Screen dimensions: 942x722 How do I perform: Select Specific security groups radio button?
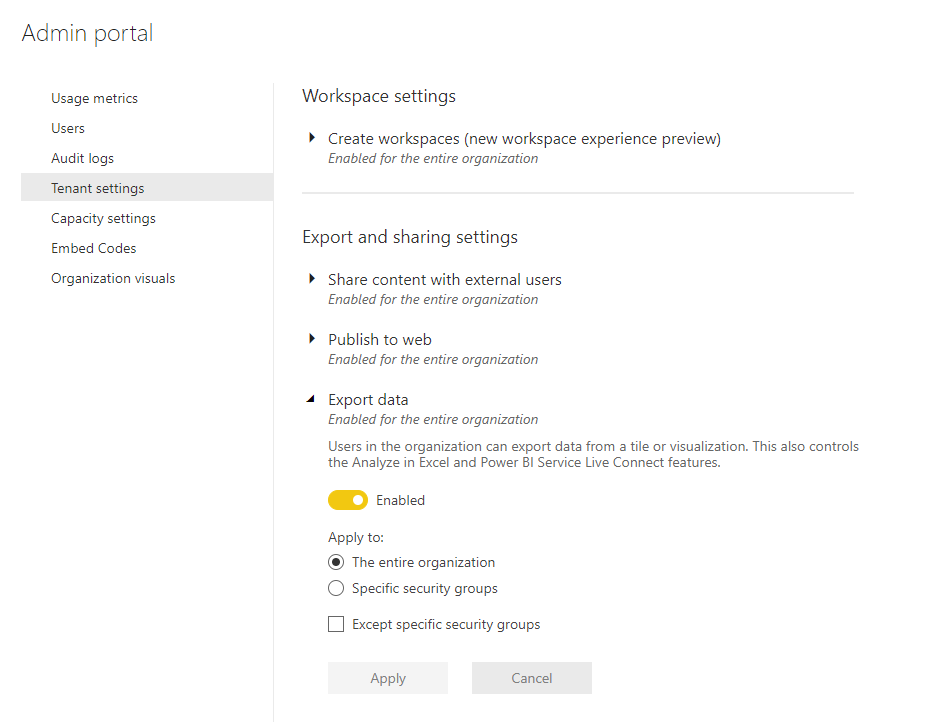point(336,588)
